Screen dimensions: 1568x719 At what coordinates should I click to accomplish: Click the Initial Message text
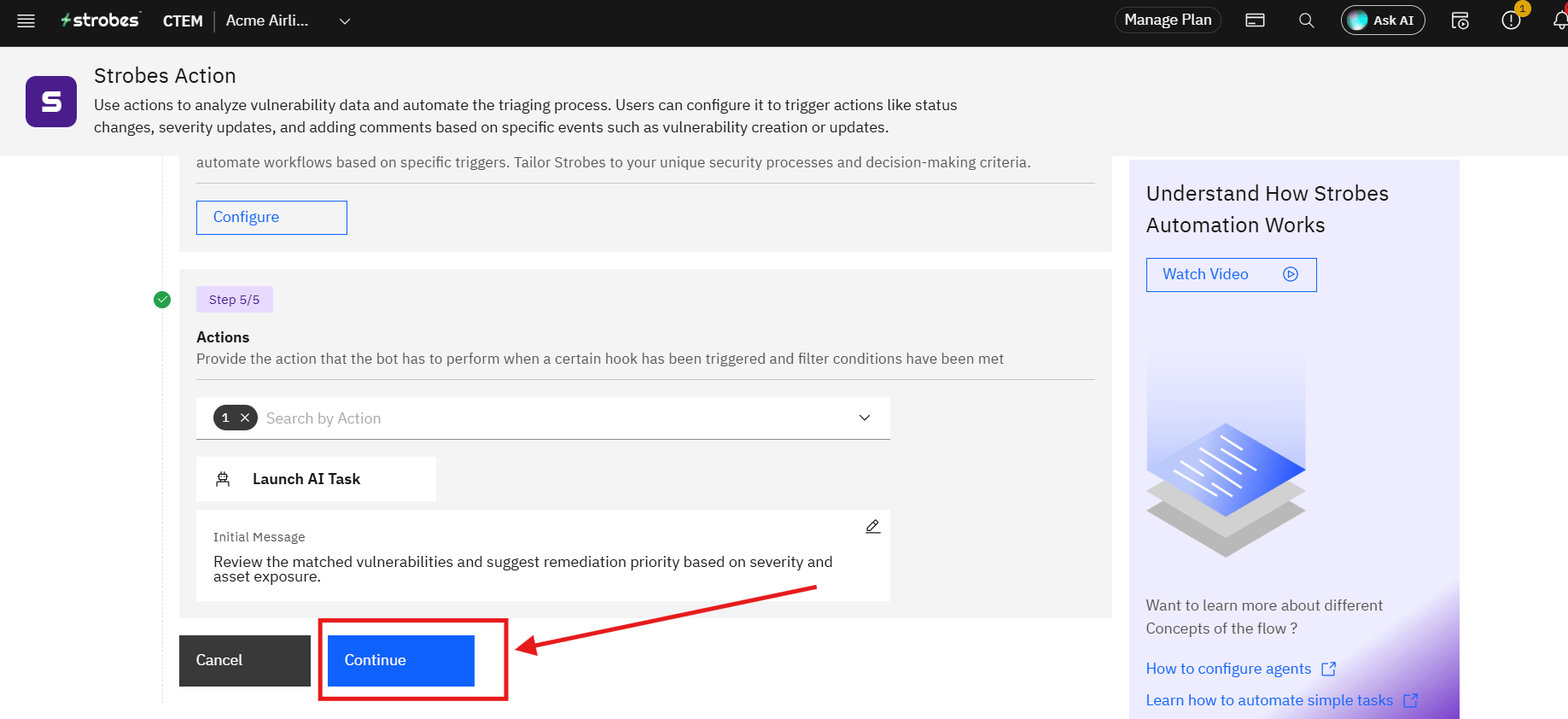(522, 569)
